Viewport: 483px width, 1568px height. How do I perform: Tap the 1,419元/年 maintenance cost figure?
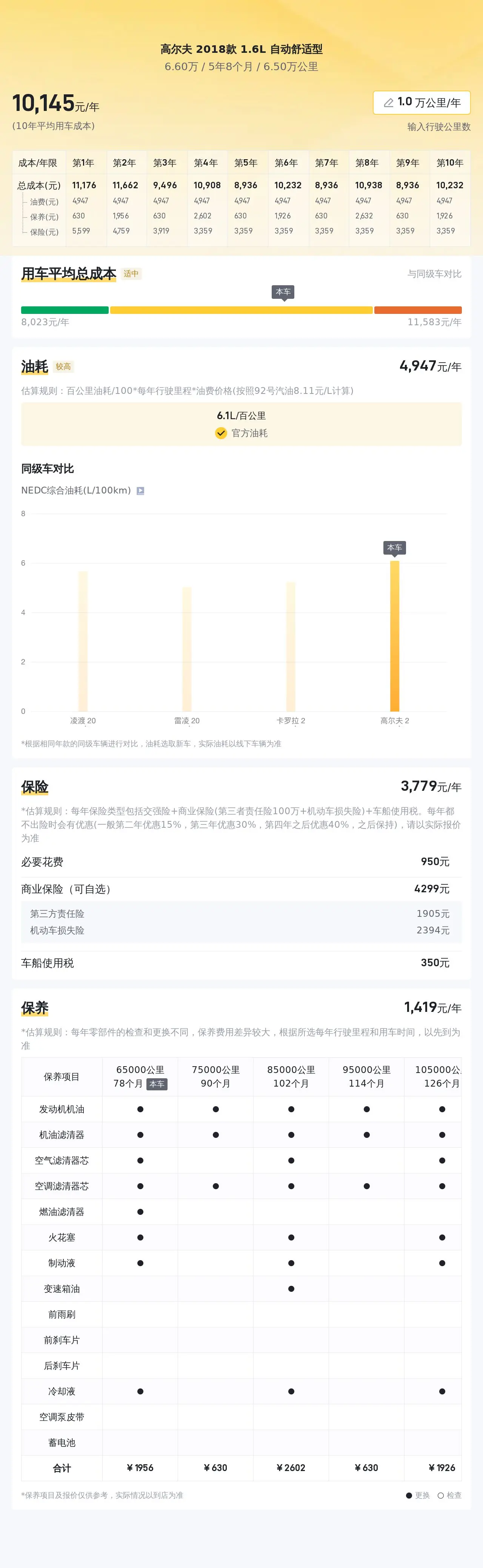coord(432,1007)
